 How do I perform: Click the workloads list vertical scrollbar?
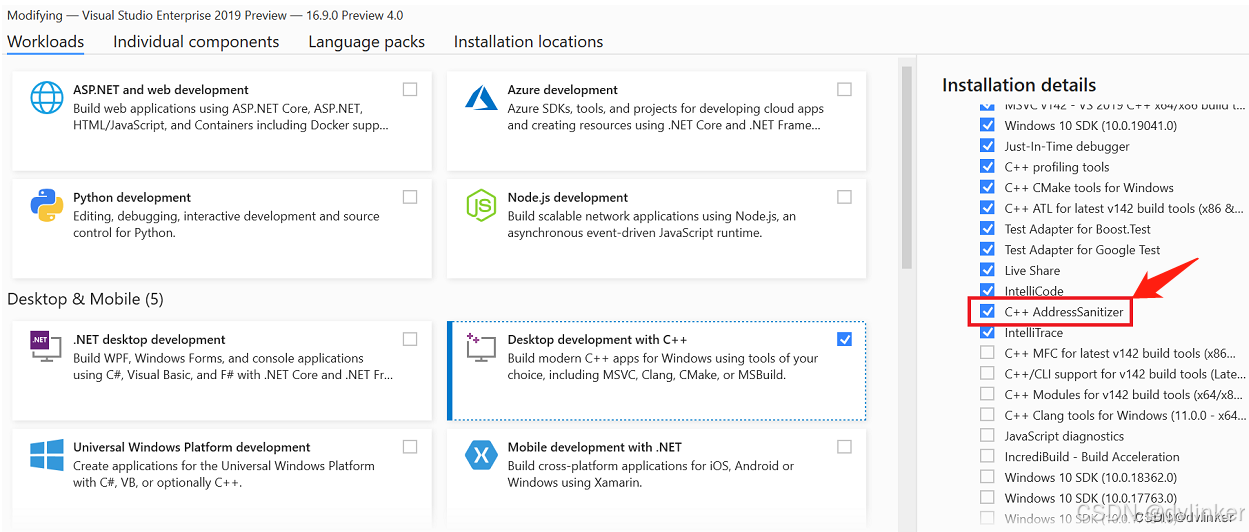[907, 168]
